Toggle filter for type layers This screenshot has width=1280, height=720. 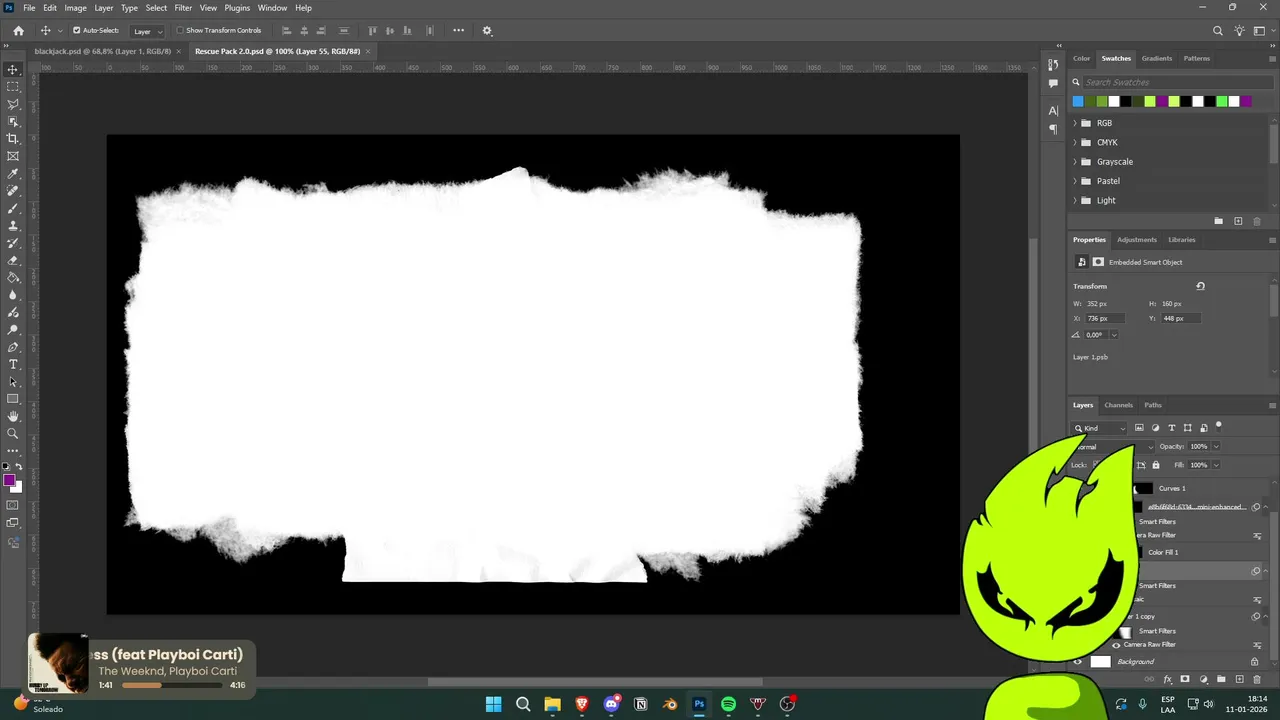tap(1171, 428)
